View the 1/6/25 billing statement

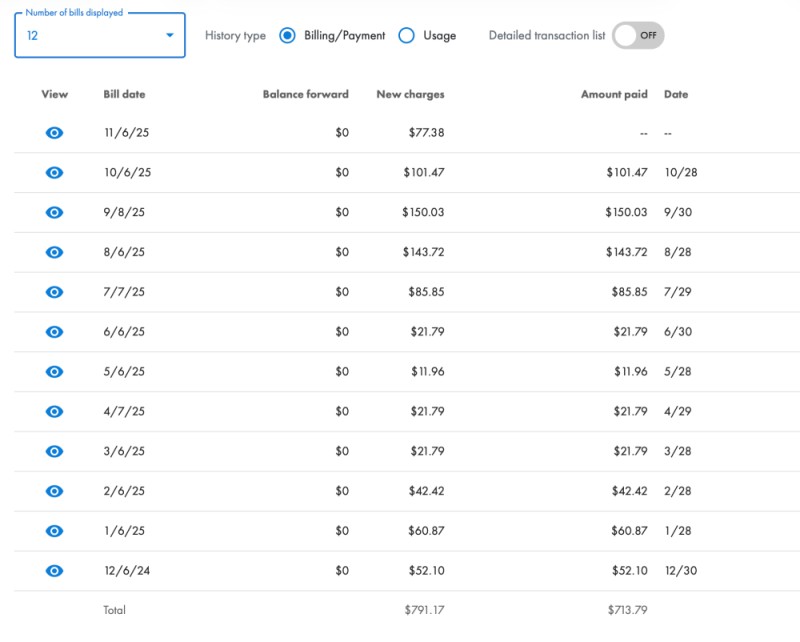click(53, 531)
